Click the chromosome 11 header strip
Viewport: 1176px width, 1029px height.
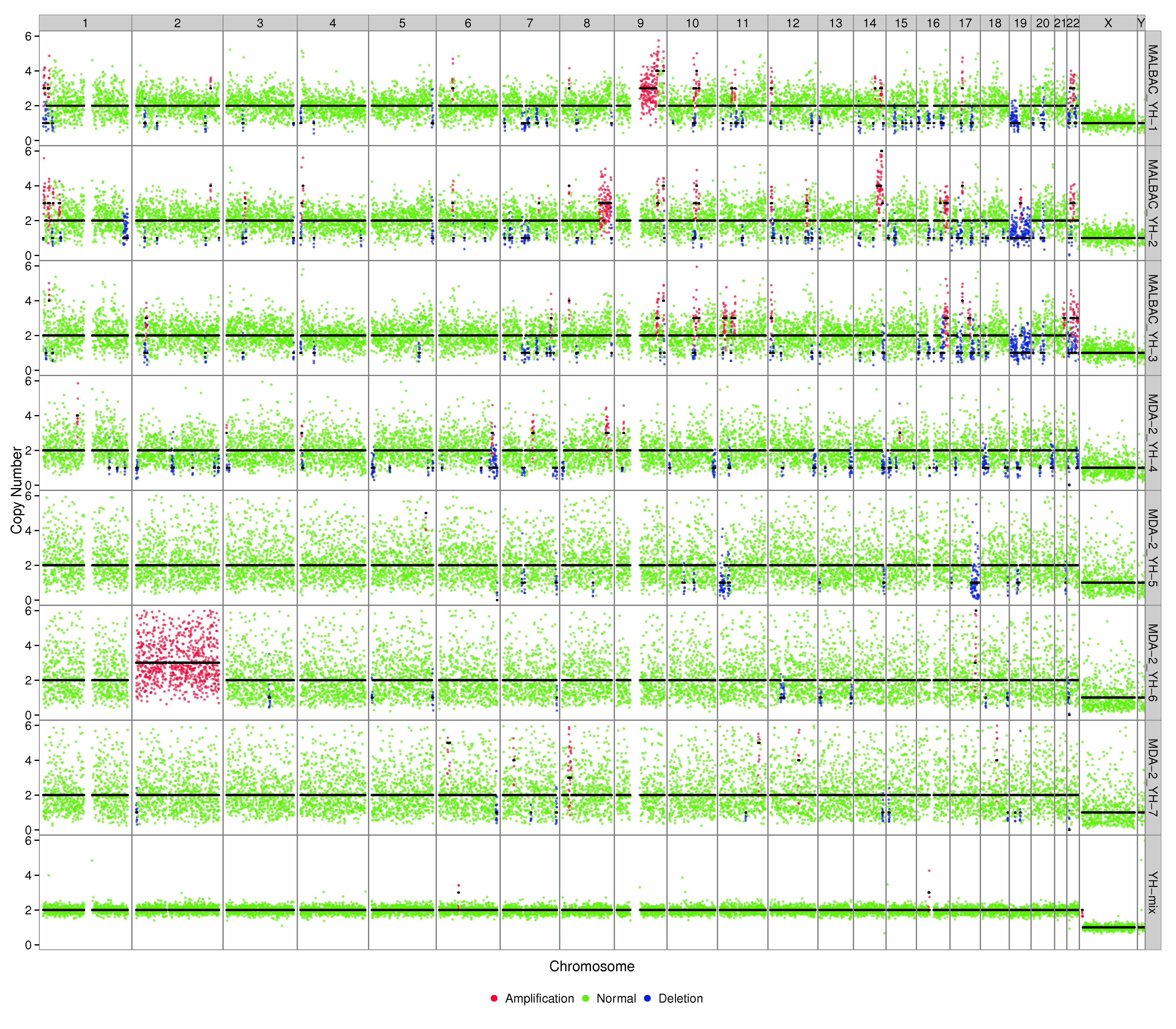point(742,23)
